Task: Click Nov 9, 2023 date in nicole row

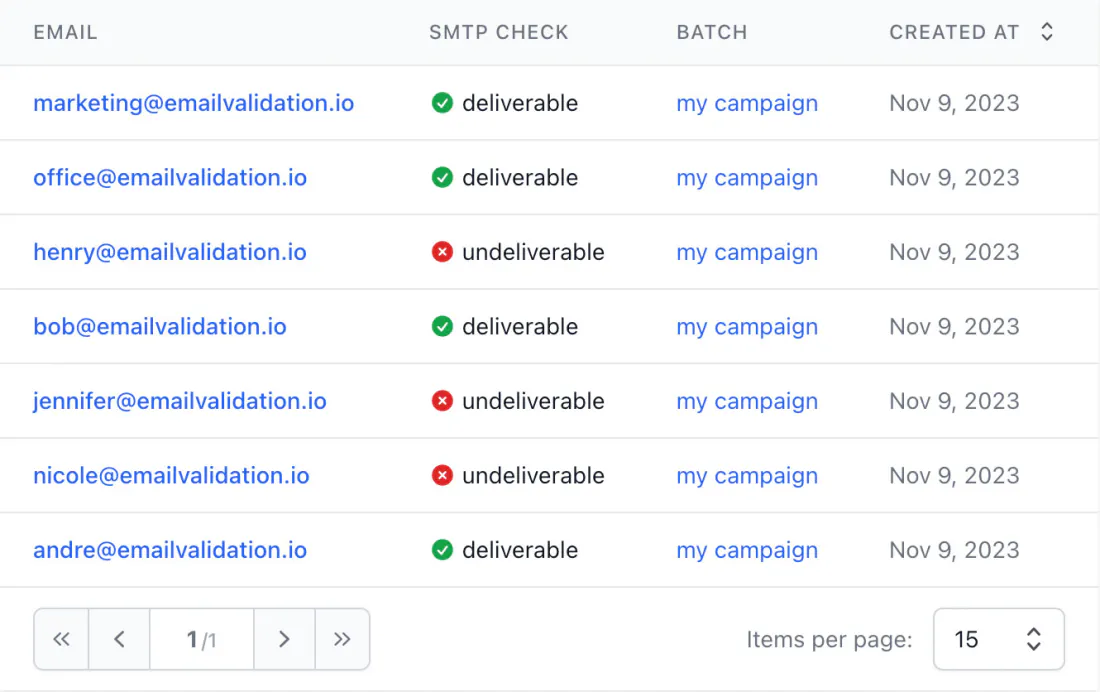Action: coord(954,475)
